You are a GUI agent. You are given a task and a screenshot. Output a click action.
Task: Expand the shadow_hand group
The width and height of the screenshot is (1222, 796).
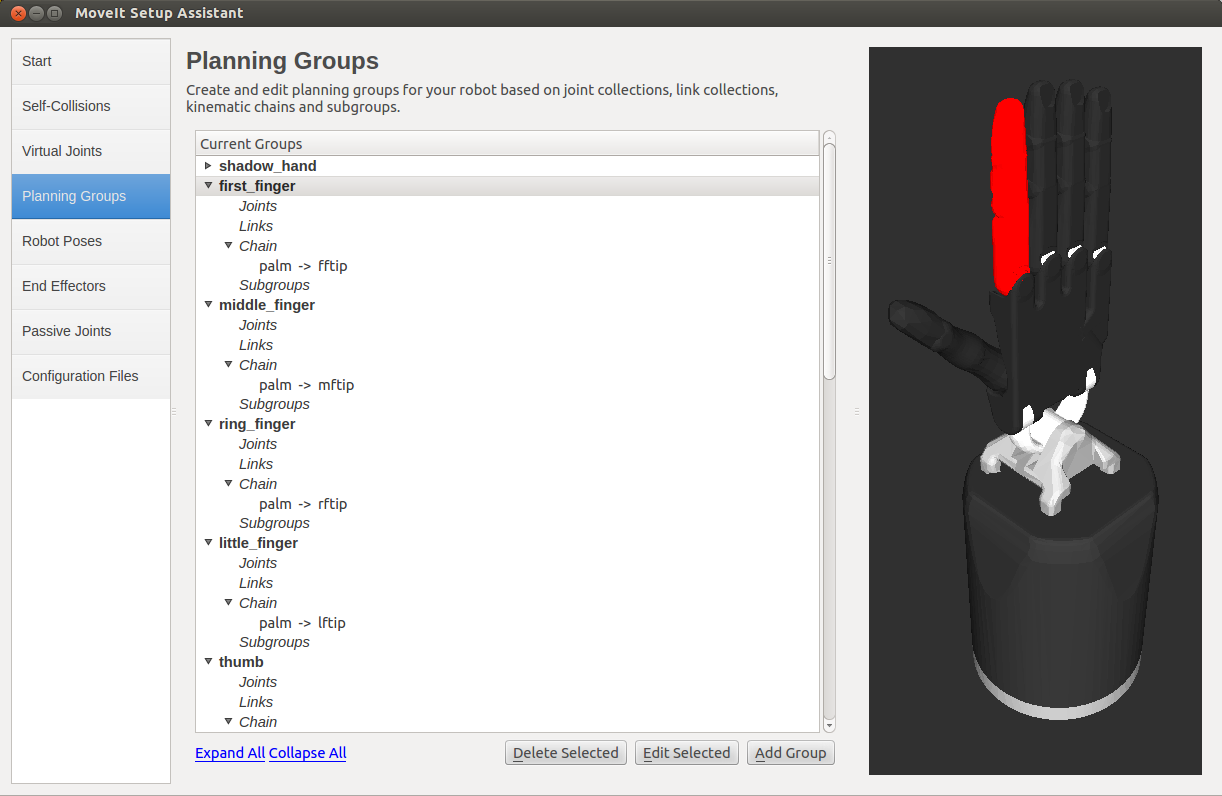208,166
